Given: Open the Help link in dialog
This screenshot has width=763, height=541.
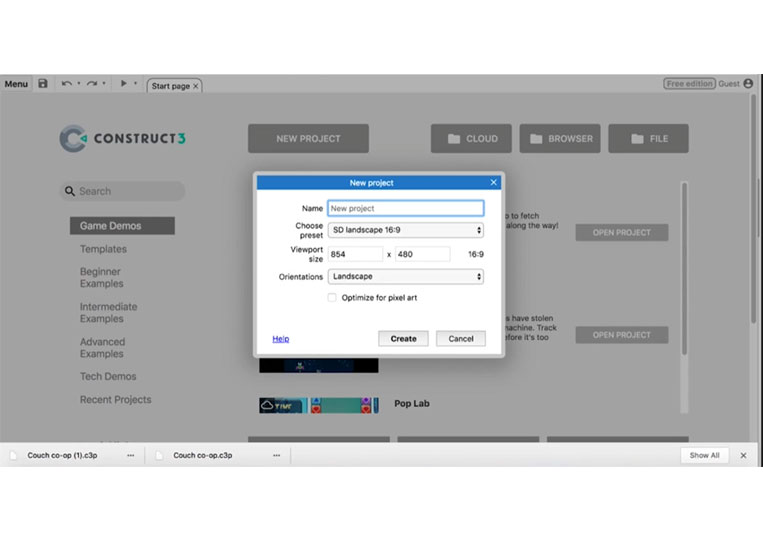Looking at the screenshot, I should [281, 339].
